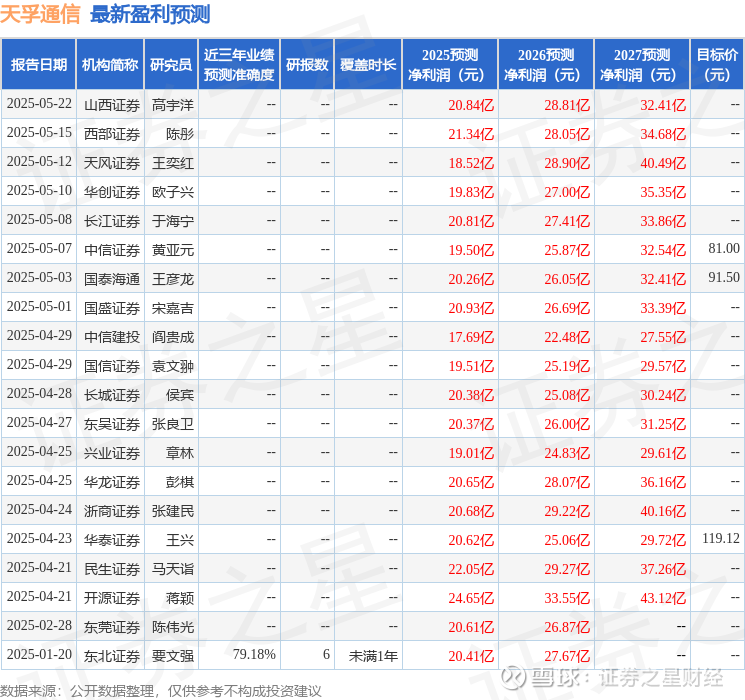Click analyst name 章林

tap(180, 453)
